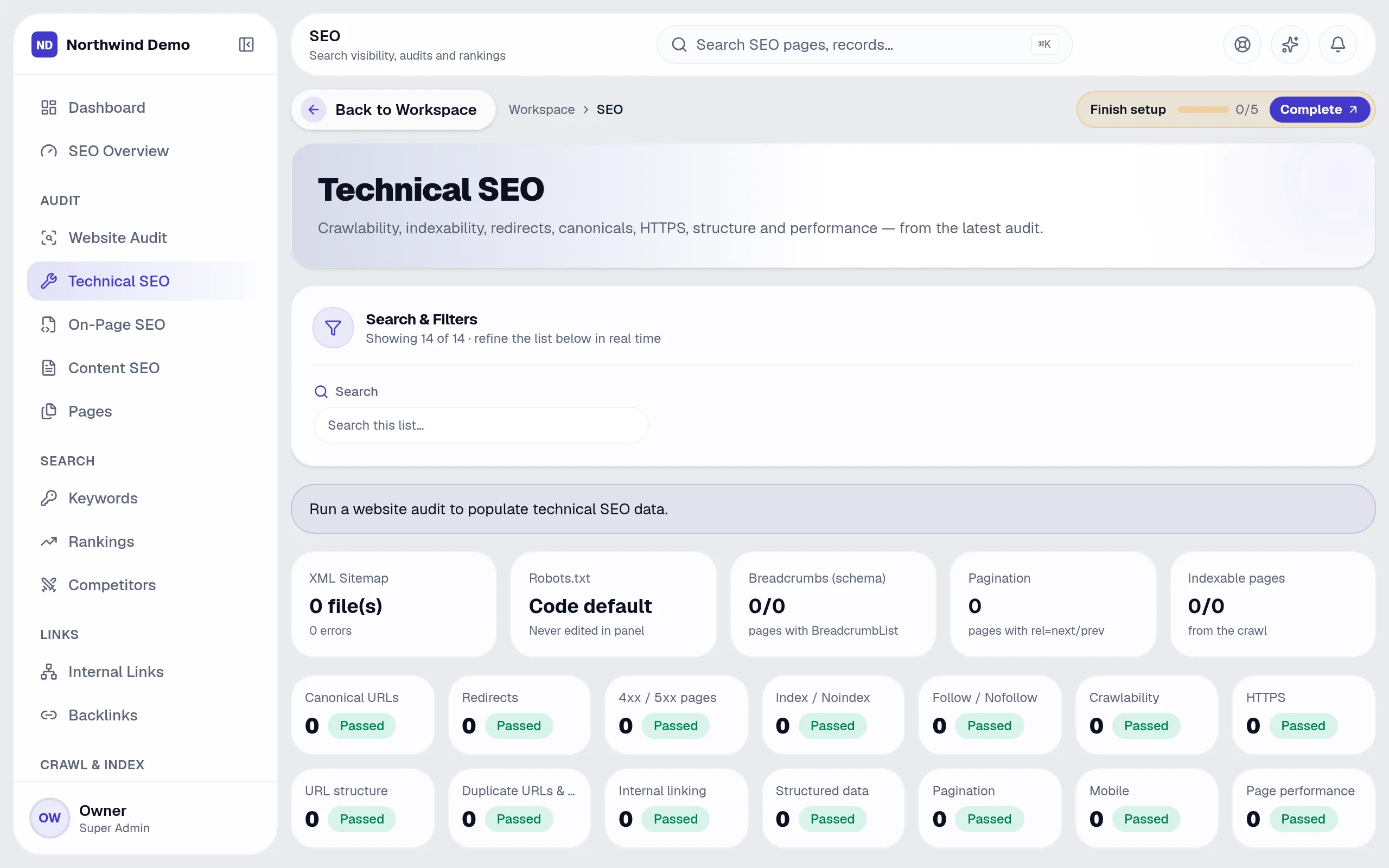Open the Crawlability check card
This screenshot has width=1389, height=868.
click(1147, 714)
